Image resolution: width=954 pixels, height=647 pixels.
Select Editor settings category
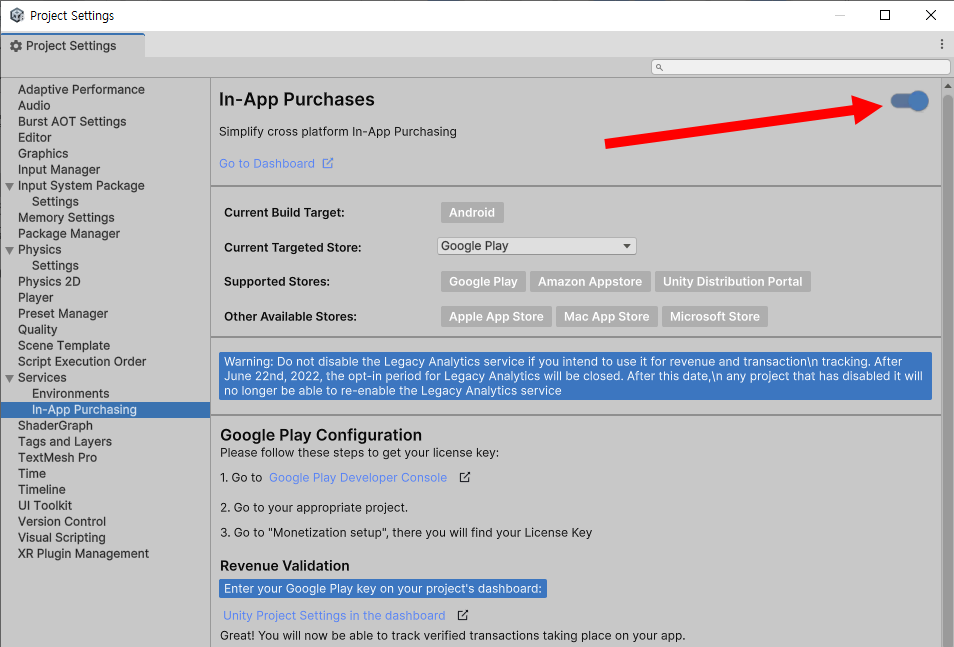tap(35, 138)
